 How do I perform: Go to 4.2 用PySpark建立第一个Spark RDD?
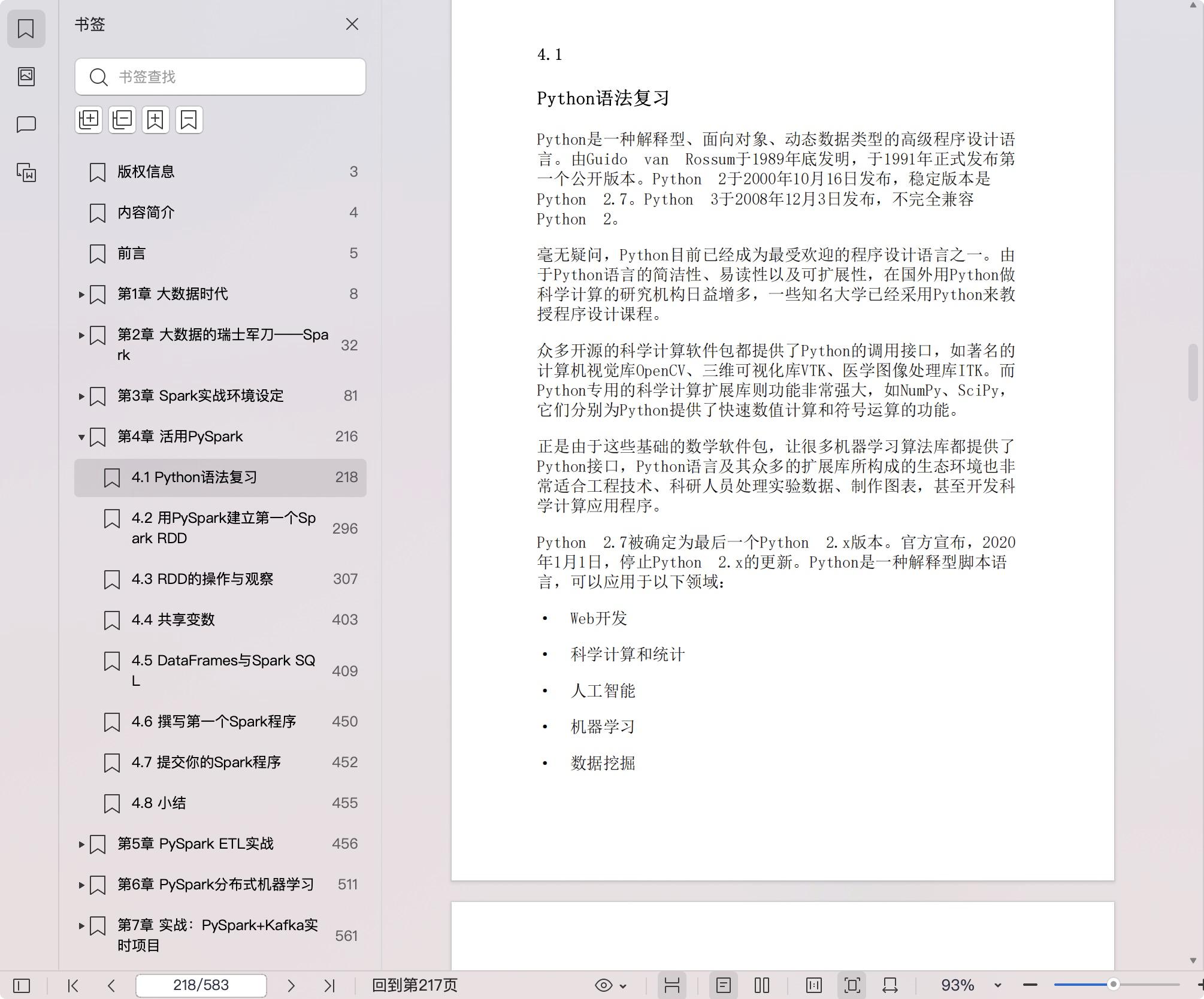click(x=220, y=528)
